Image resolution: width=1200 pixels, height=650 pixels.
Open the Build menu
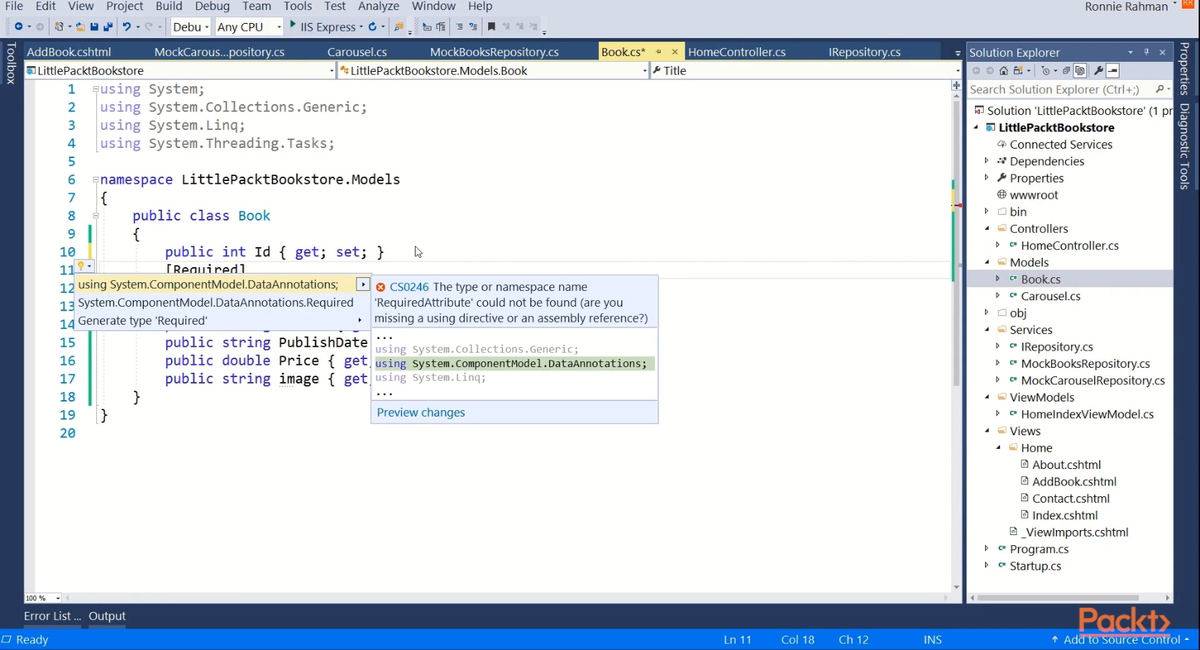coord(168,6)
